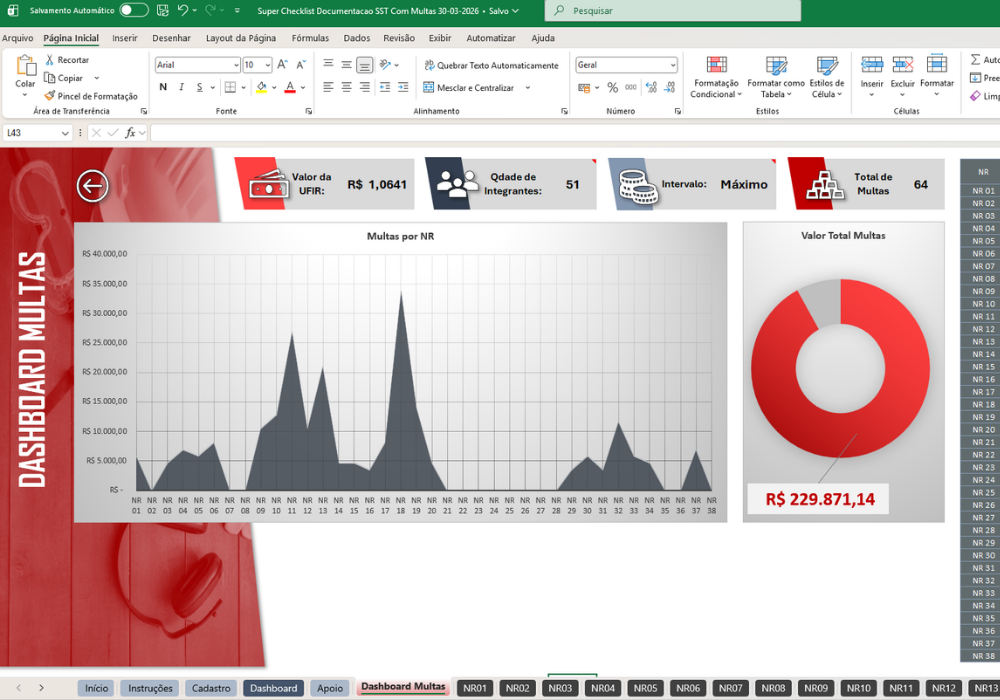Open the Layout da Página tab

[240, 38]
